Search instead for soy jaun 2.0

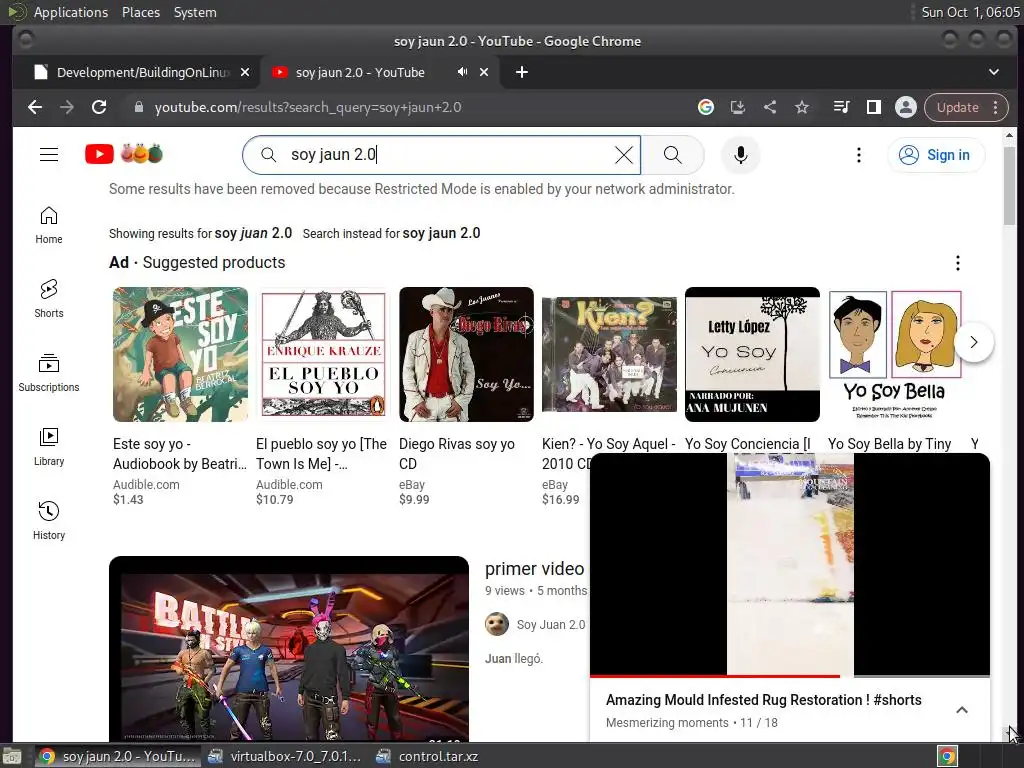441,233
